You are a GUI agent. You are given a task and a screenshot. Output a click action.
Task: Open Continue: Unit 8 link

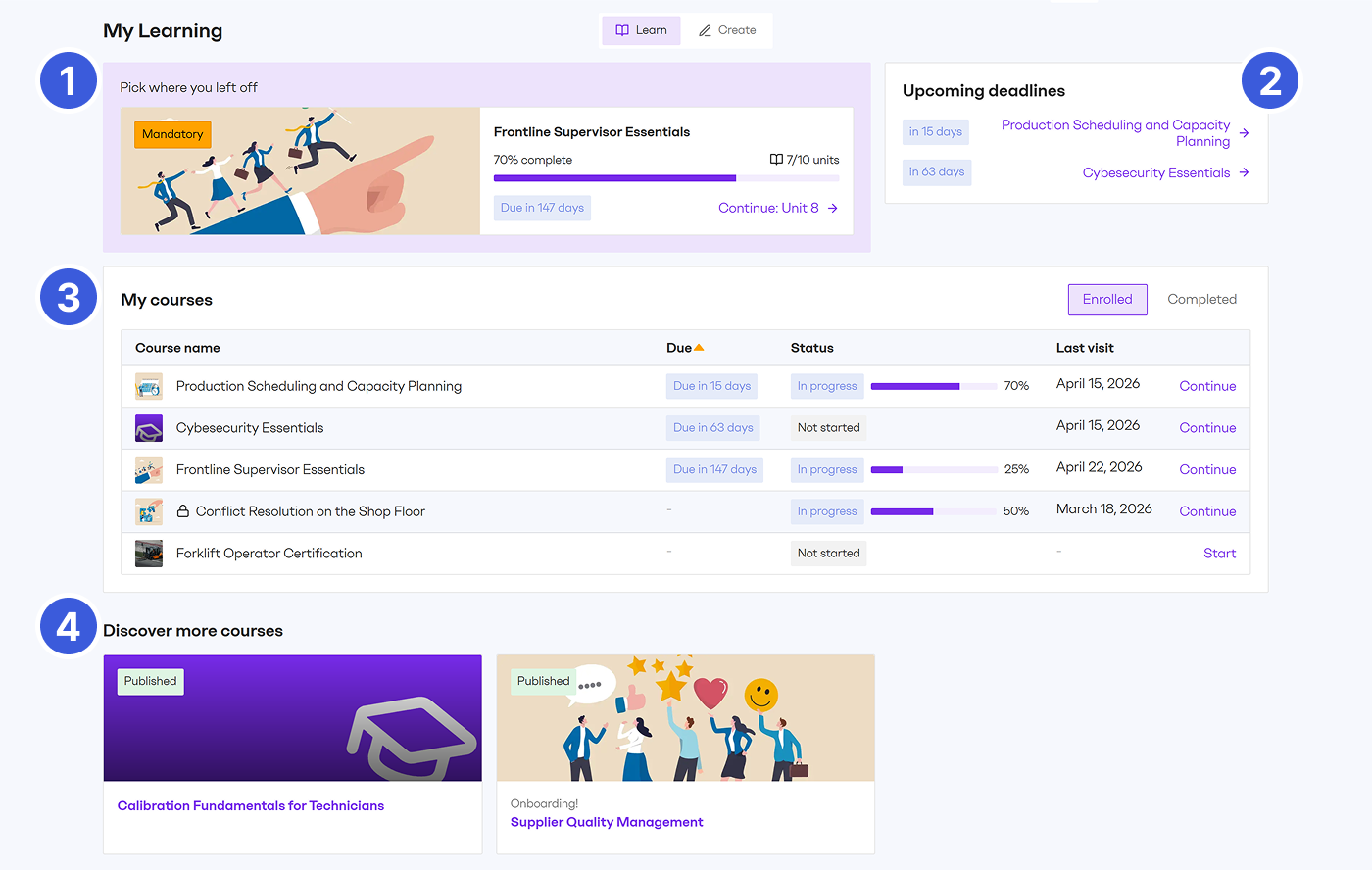[x=777, y=208]
